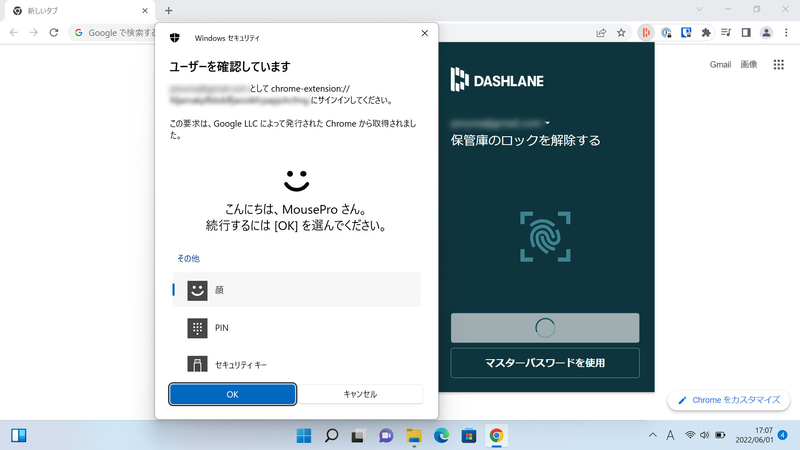Open the Gmail link
The height and width of the screenshot is (450, 800).
click(720, 64)
